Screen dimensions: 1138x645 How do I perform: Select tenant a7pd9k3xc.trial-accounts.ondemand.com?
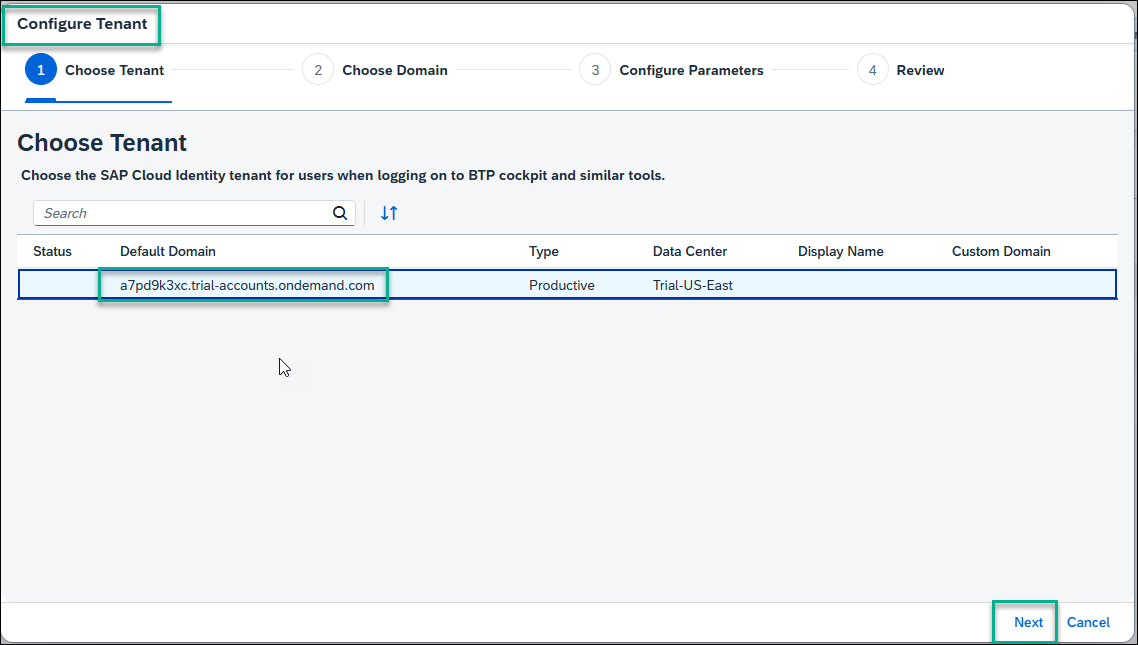(247, 285)
